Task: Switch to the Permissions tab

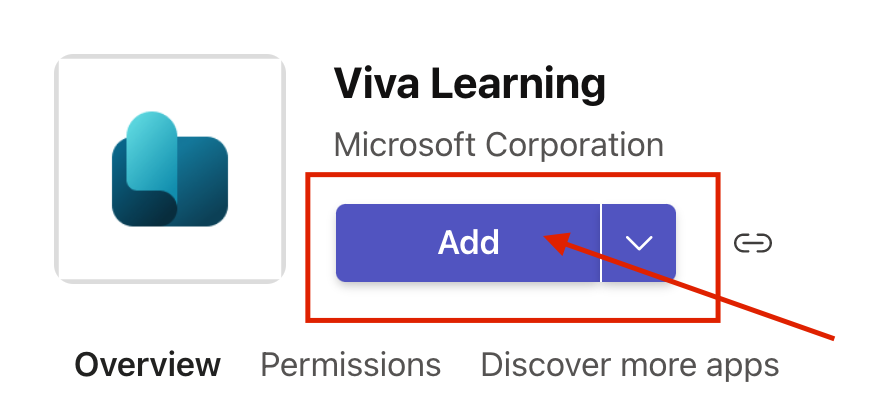Action: tap(350, 365)
